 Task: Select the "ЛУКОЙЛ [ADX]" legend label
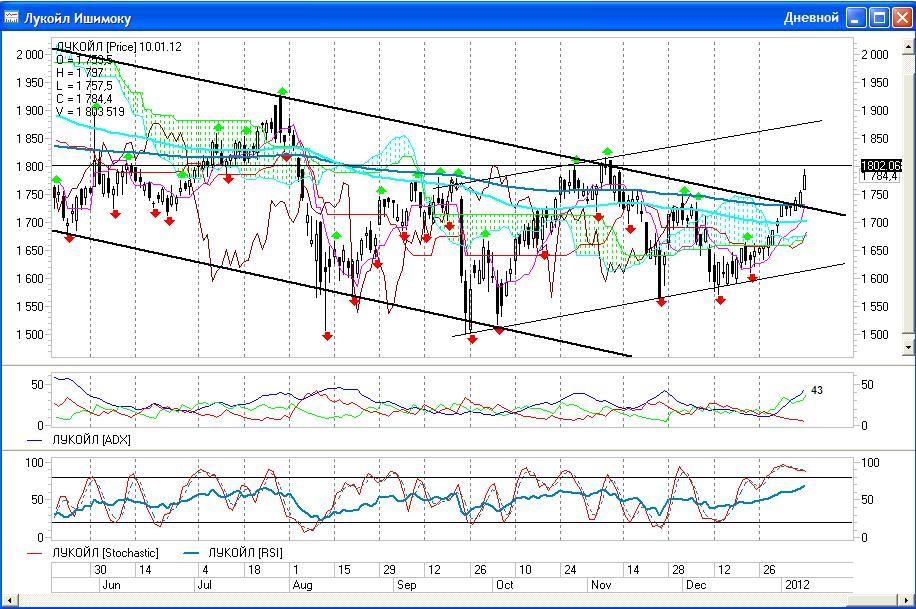(x=92, y=440)
